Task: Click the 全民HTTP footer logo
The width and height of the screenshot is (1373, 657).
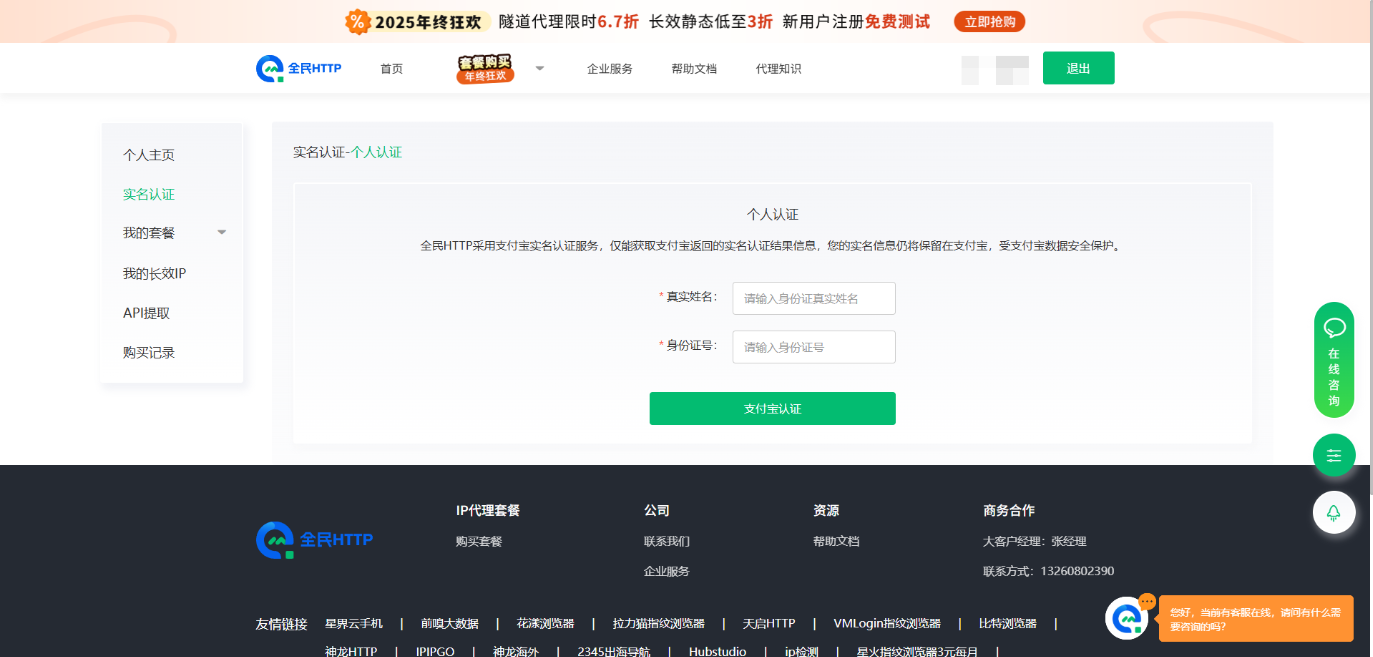Action: tap(314, 539)
